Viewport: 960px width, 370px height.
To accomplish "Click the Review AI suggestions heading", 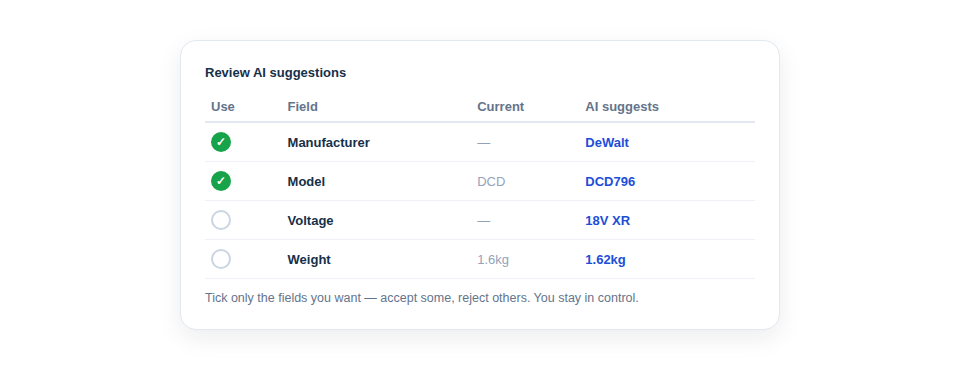I will coord(276,73).
